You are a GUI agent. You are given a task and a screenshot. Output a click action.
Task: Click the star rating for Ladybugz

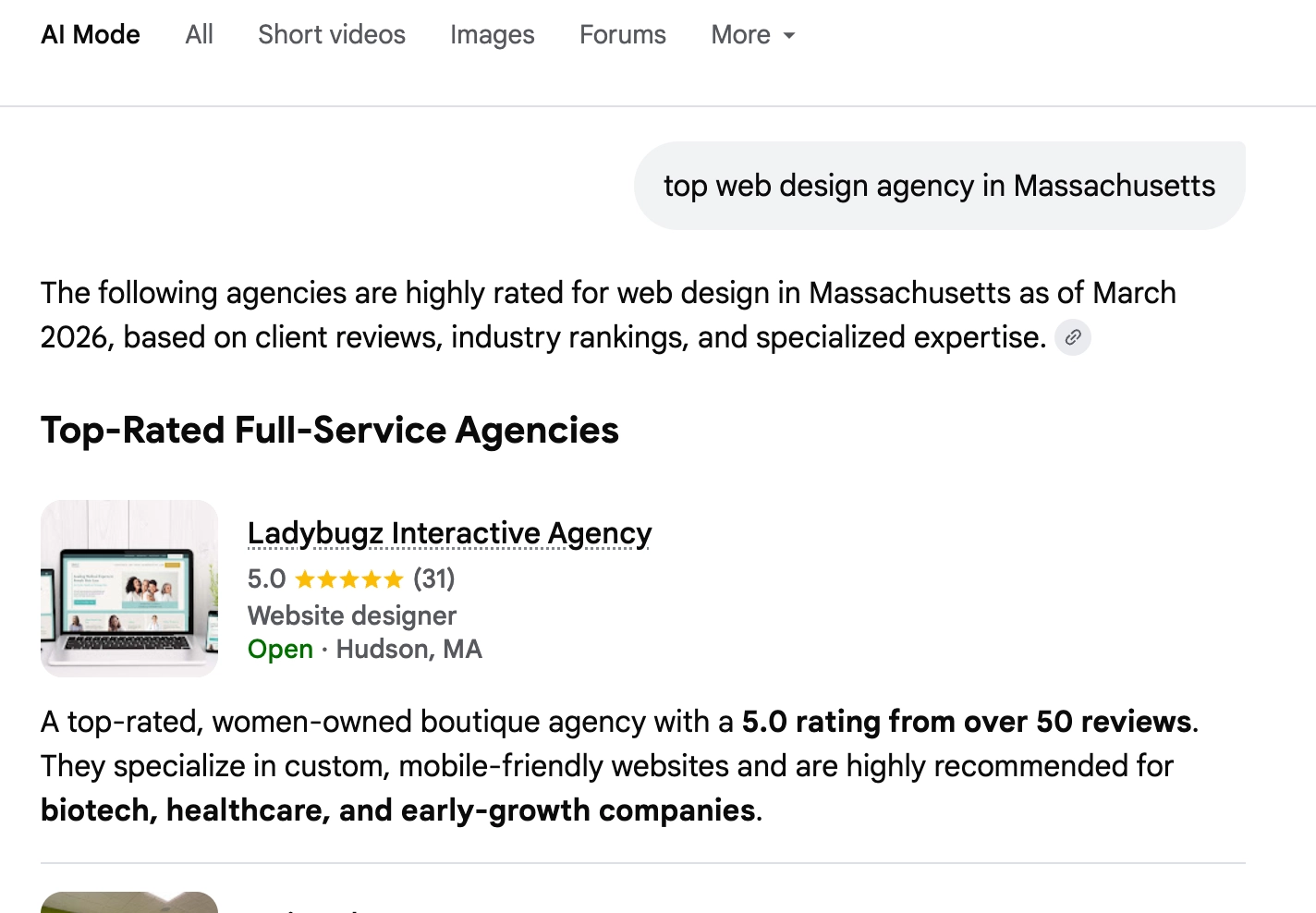(349, 579)
